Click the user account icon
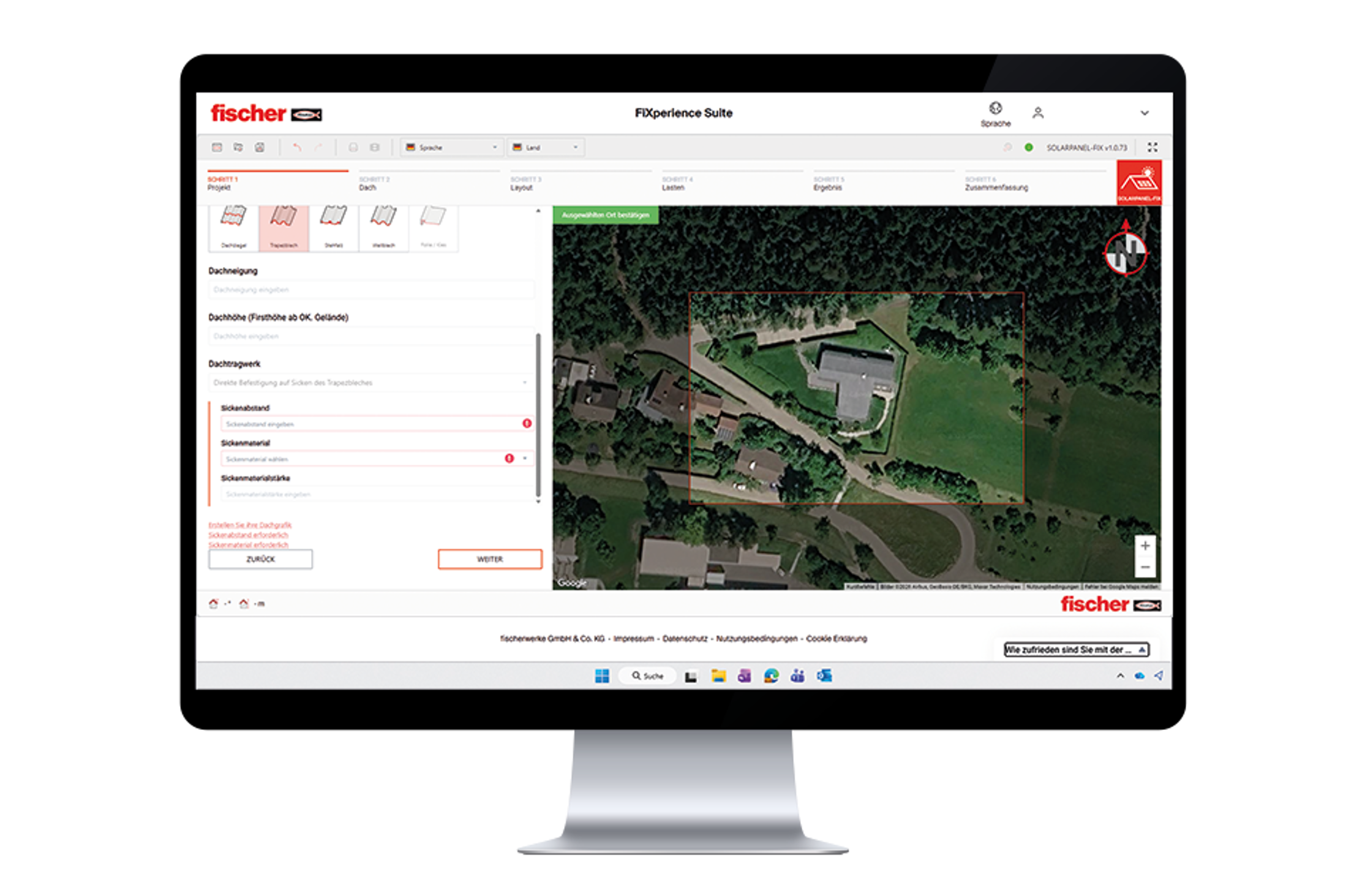 point(1037,113)
